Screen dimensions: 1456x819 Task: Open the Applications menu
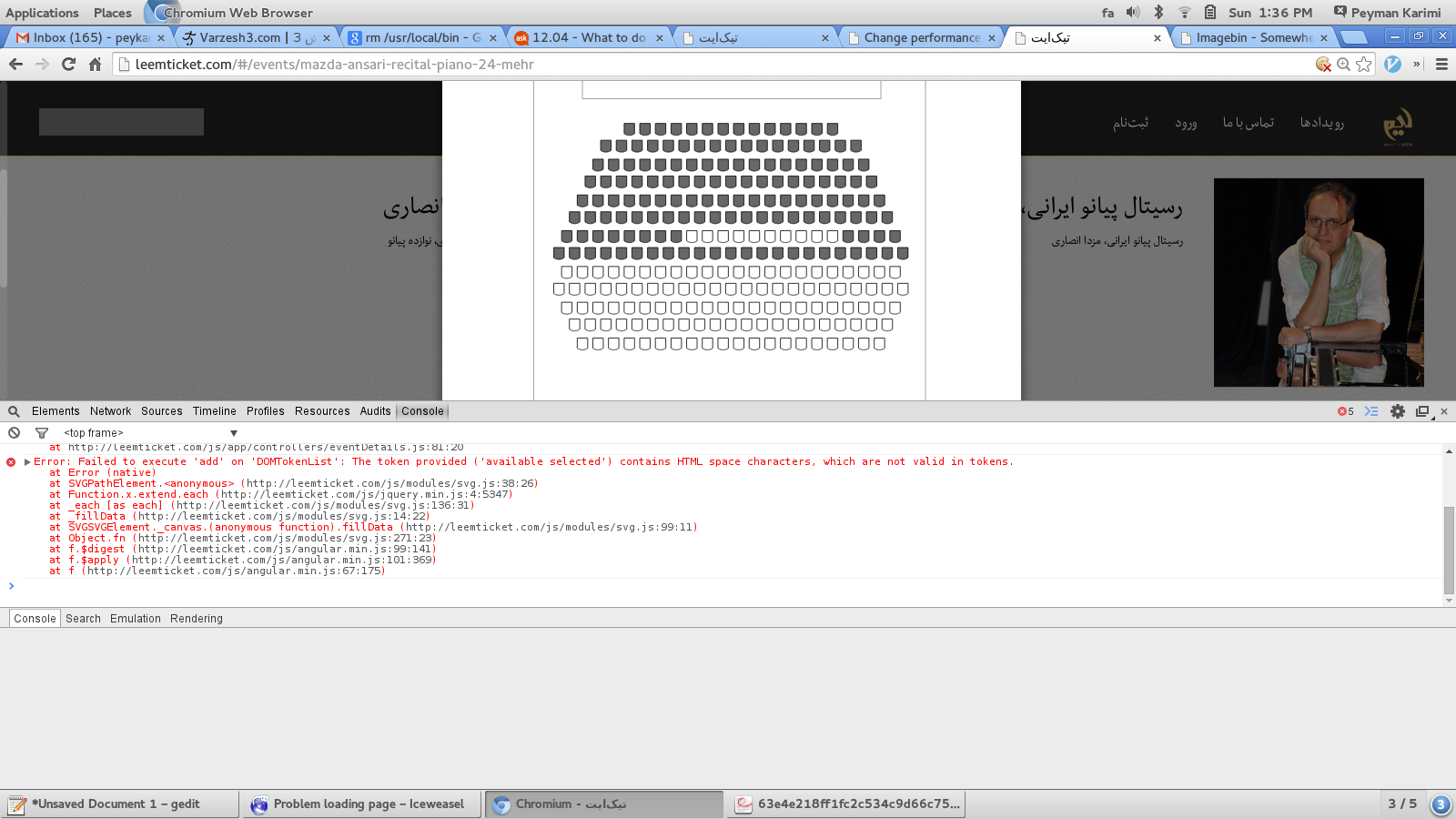42,13
